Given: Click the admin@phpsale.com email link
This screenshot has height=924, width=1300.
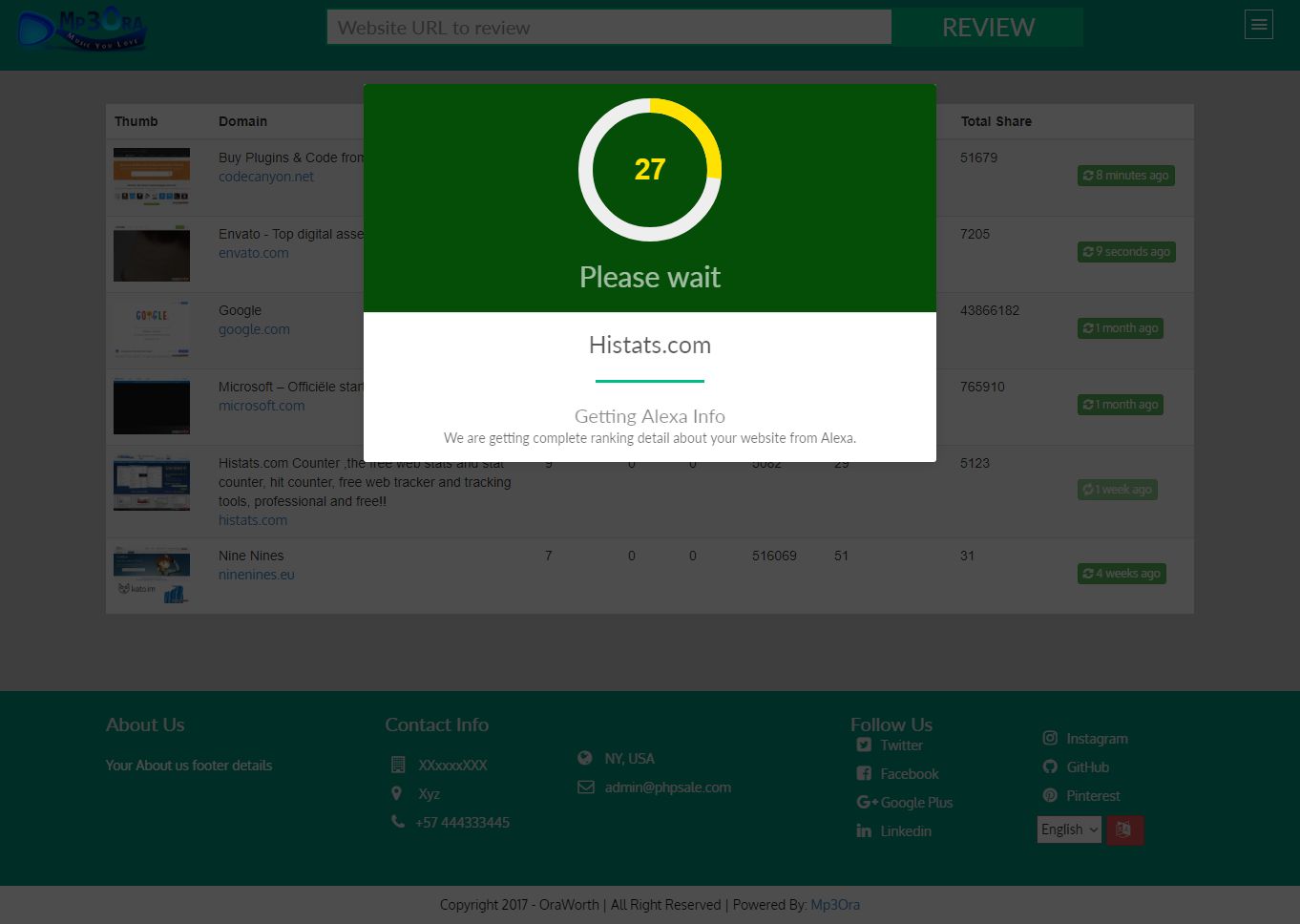Looking at the screenshot, I should click(x=668, y=787).
